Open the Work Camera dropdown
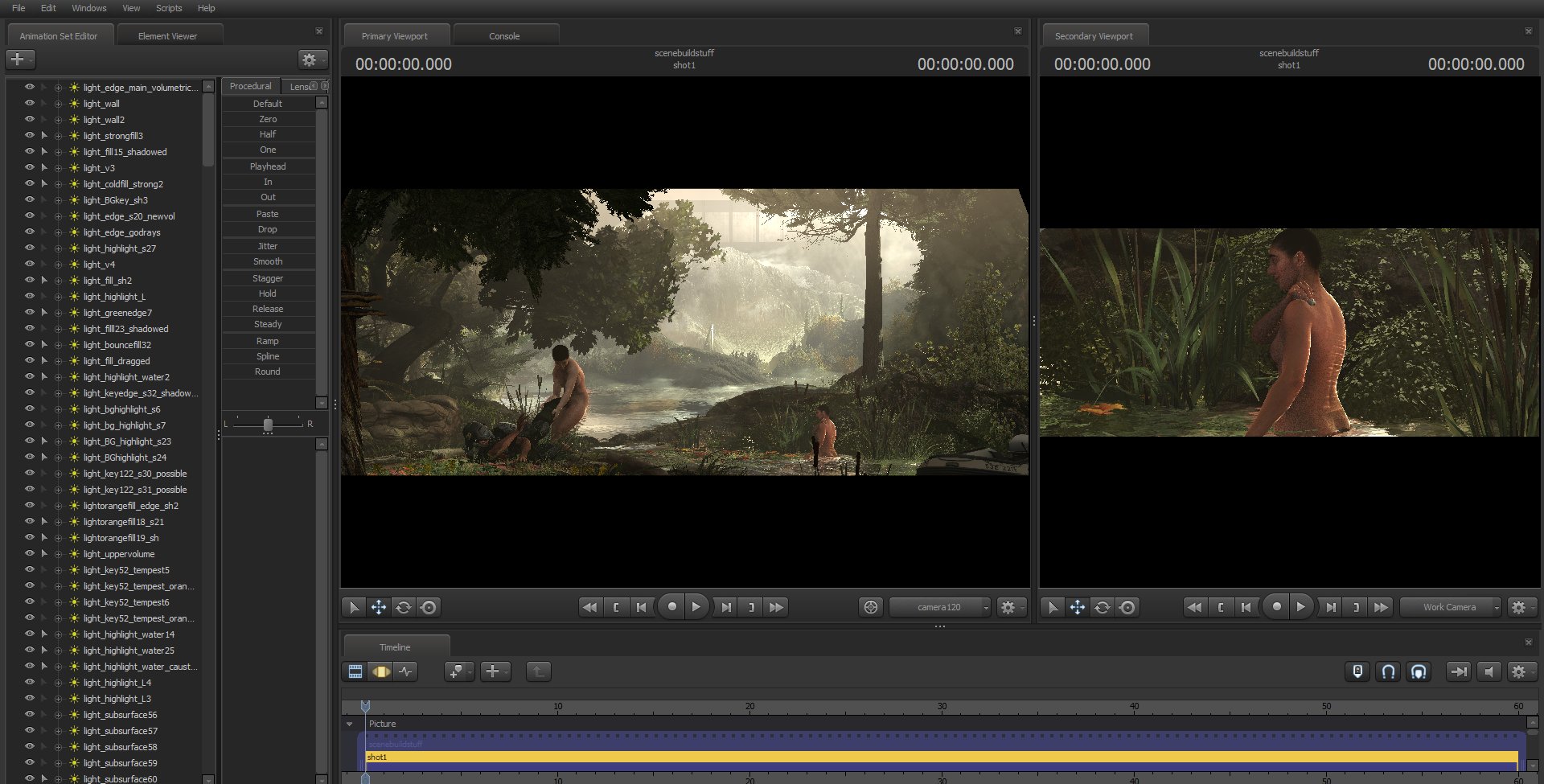This screenshot has height=784, width=1544. [1450, 607]
